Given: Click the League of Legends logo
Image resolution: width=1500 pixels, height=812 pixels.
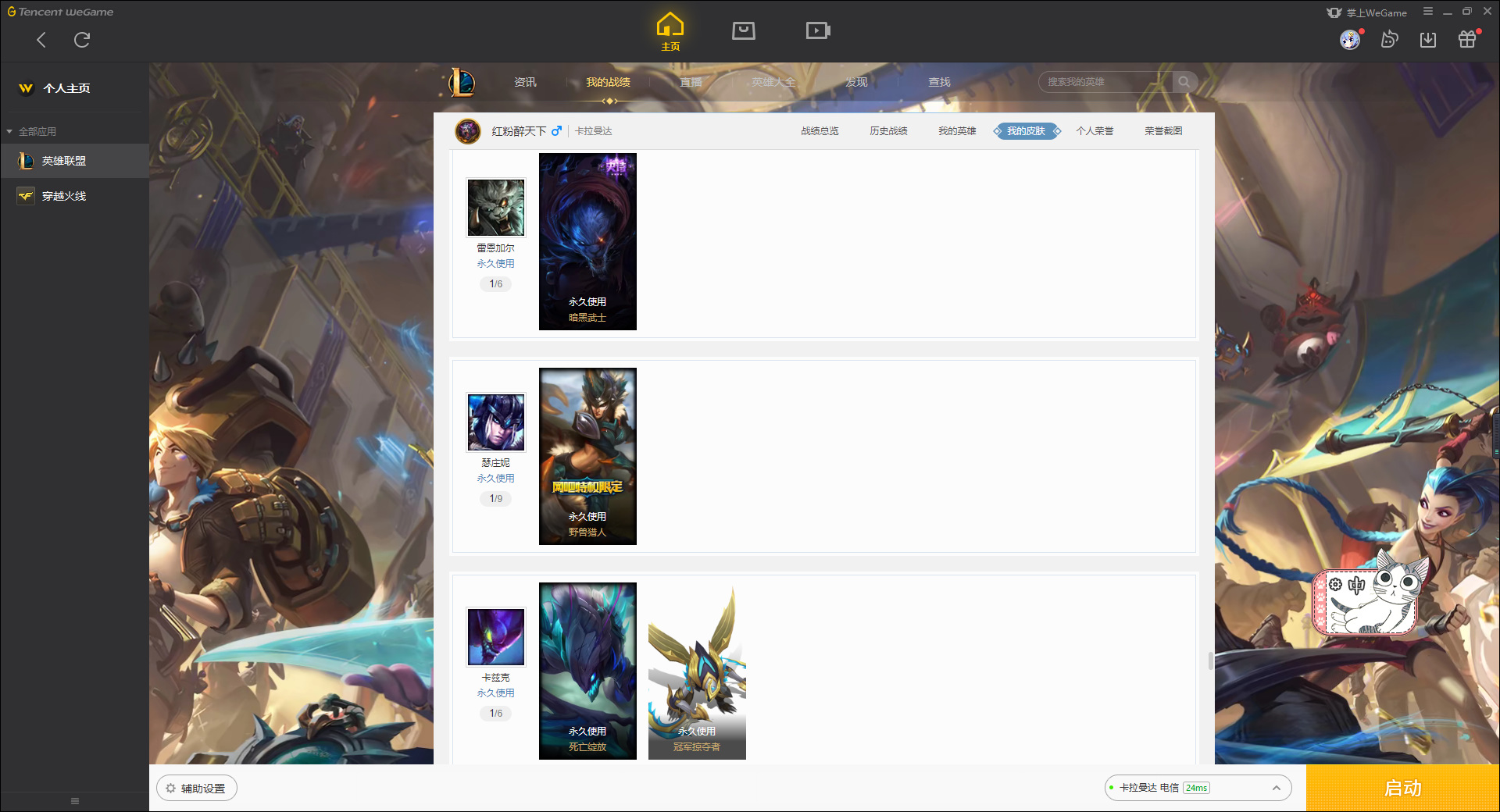Looking at the screenshot, I should point(462,82).
